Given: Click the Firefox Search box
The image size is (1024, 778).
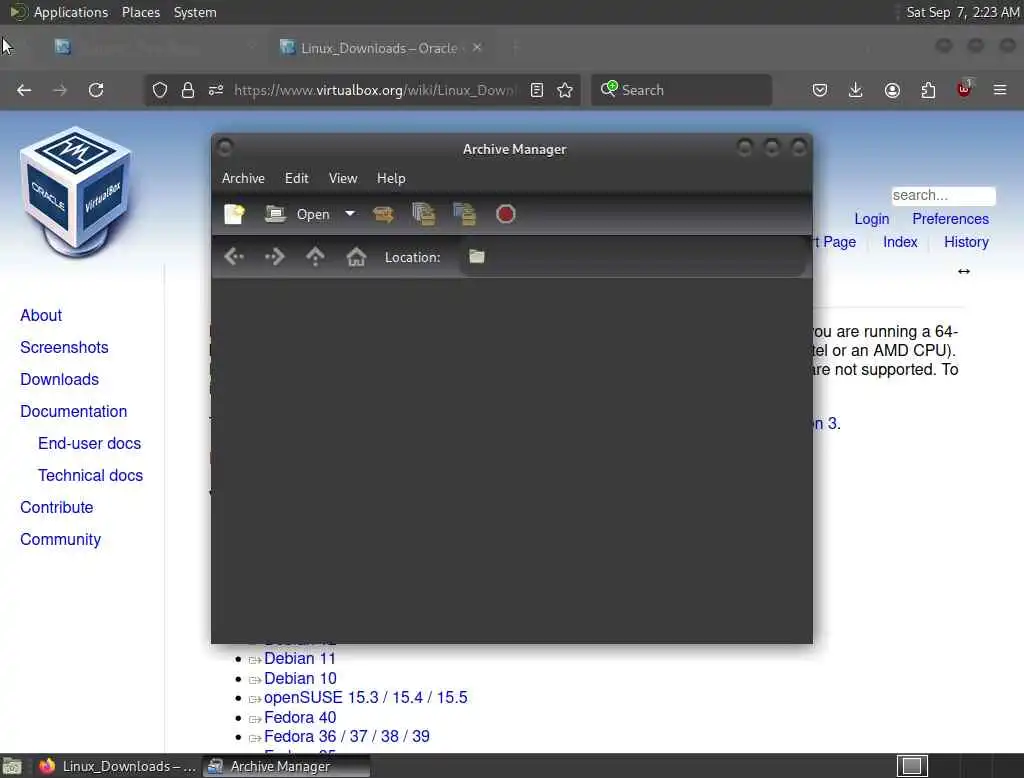Looking at the screenshot, I should coord(681,90).
